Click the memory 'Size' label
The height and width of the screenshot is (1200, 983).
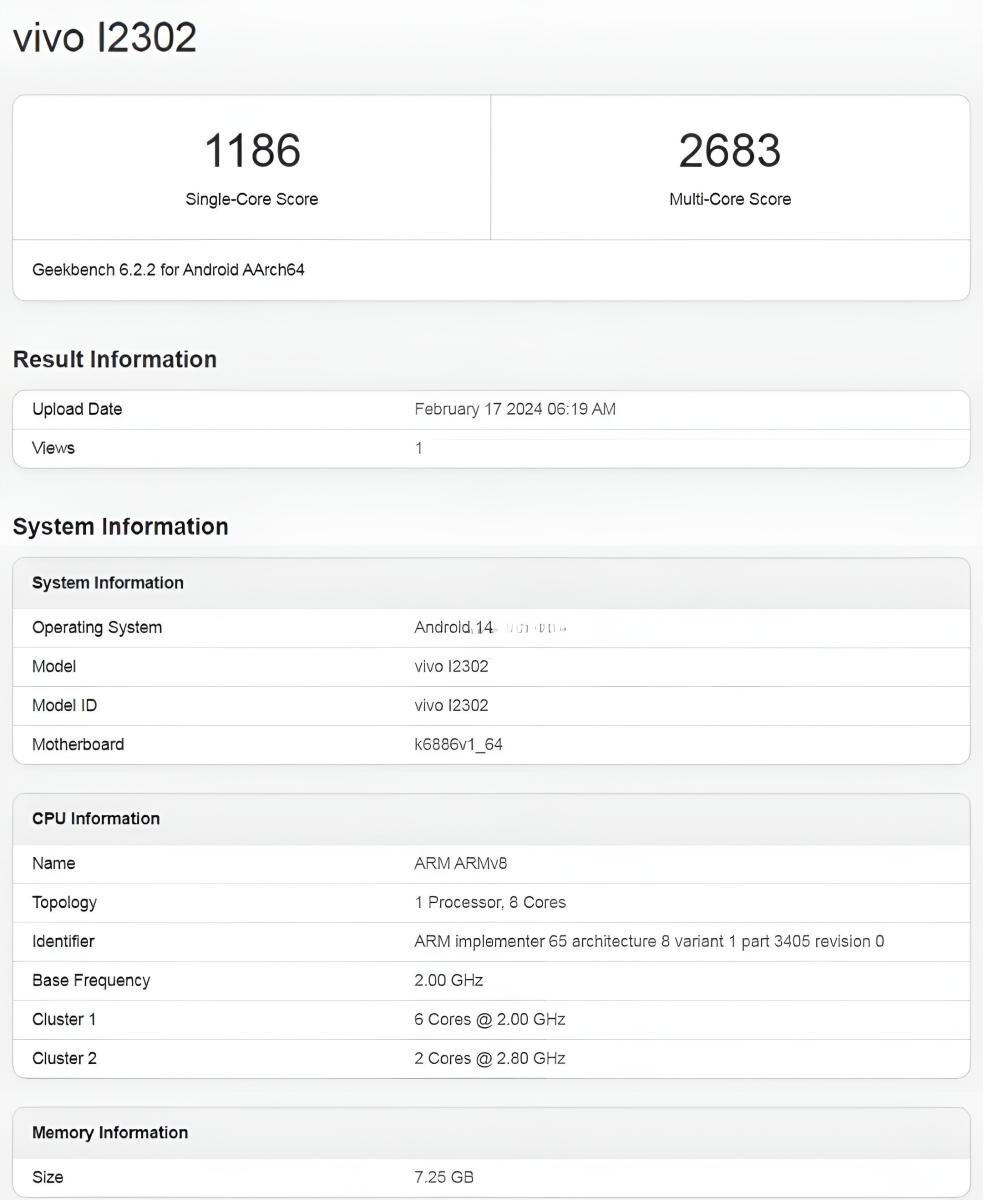(48, 1177)
